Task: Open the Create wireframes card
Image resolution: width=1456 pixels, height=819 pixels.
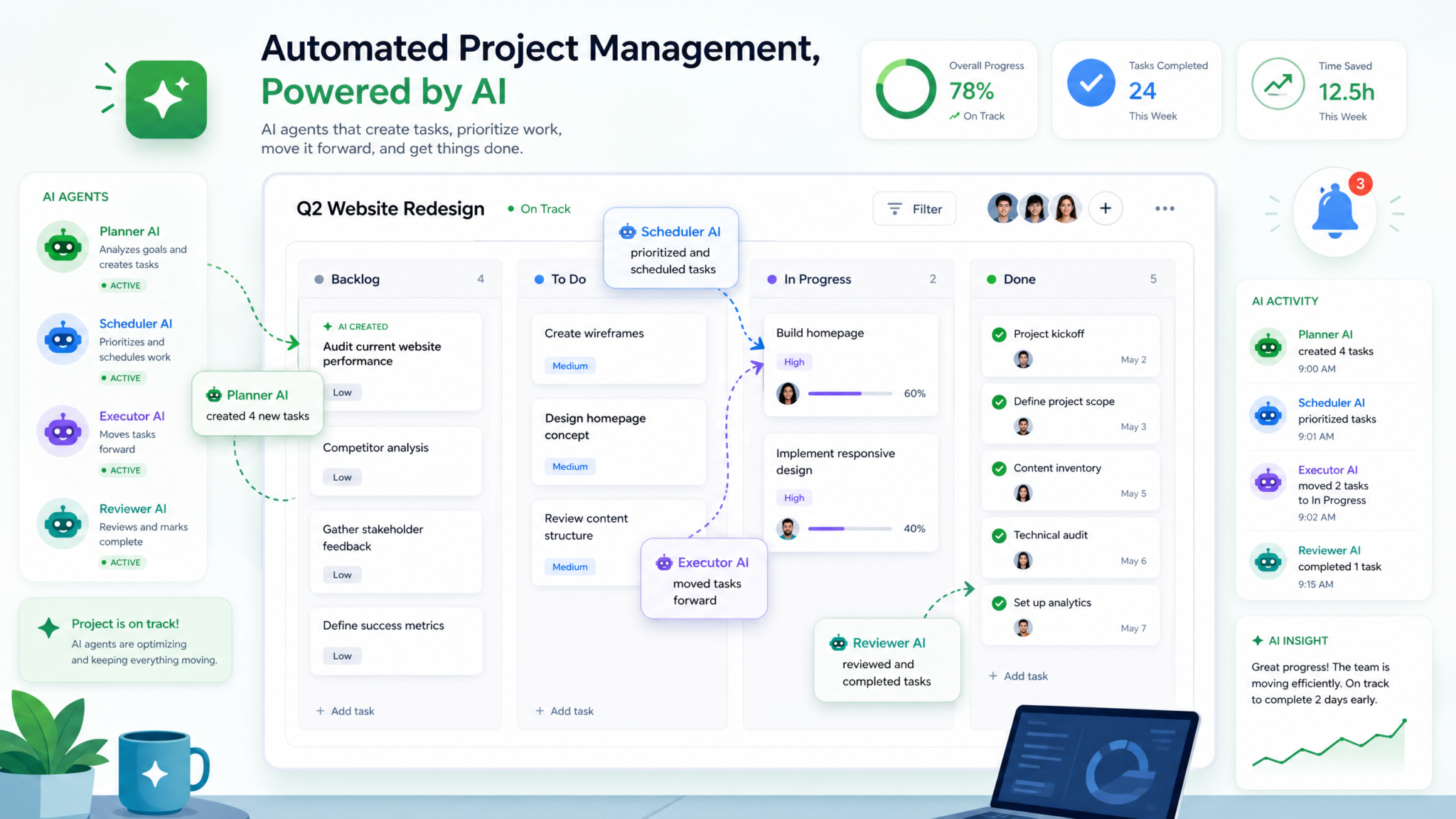Action: tap(619, 348)
